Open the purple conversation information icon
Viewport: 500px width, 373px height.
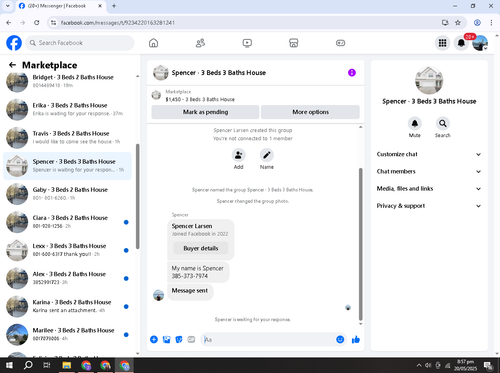click(352, 73)
